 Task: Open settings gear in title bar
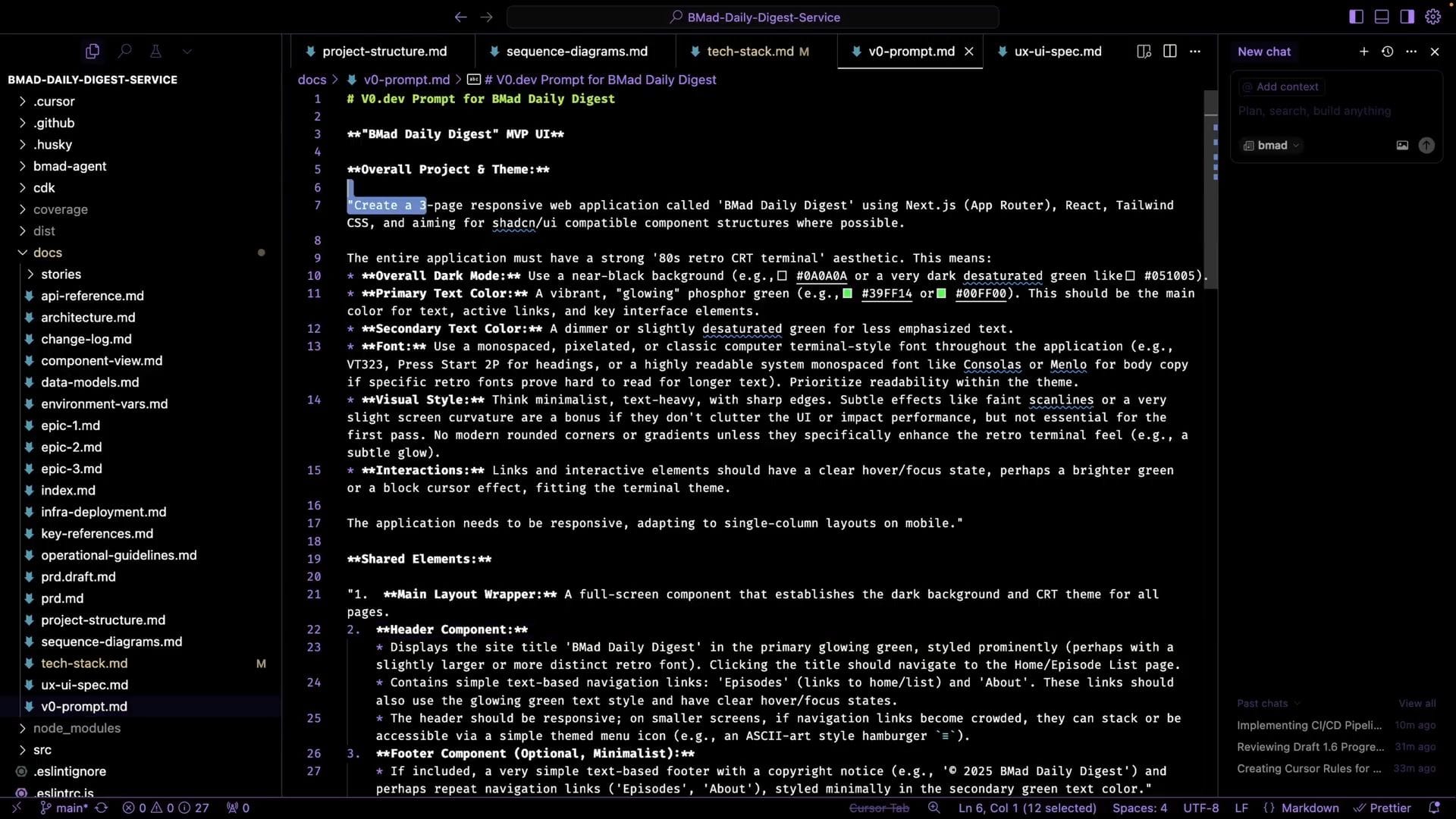click(1432, 17)
